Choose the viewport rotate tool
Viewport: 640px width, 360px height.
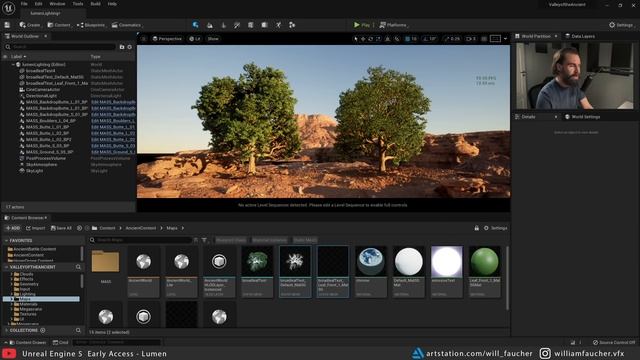click(371, 39)
